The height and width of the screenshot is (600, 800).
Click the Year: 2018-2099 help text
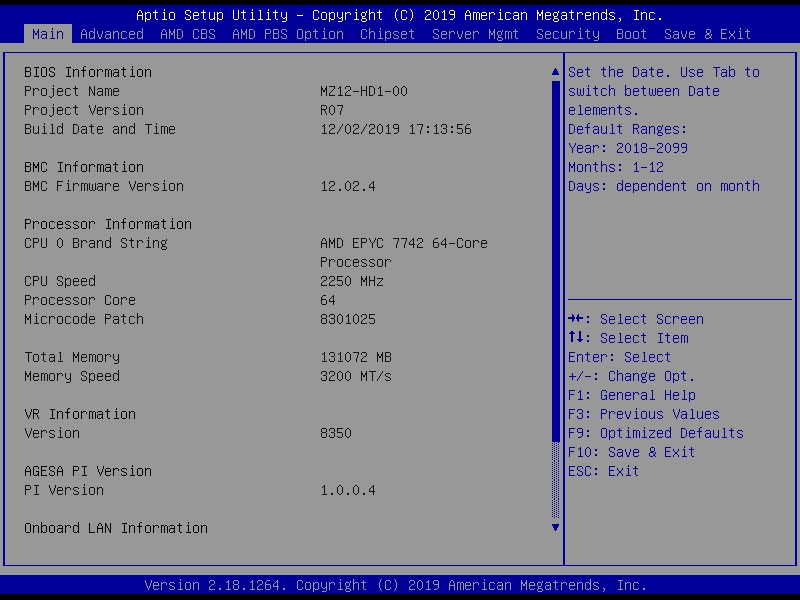coord(628,148)
